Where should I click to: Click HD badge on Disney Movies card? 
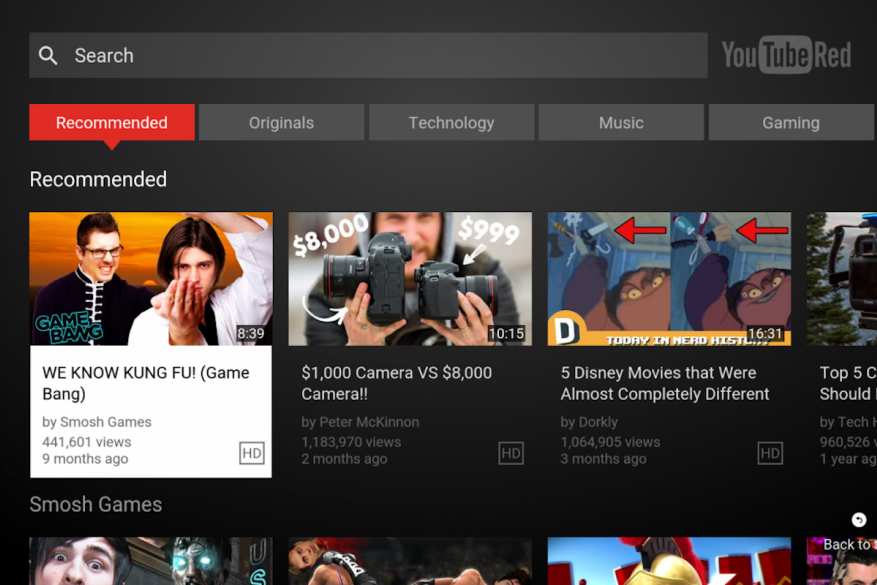coord(770,453)
